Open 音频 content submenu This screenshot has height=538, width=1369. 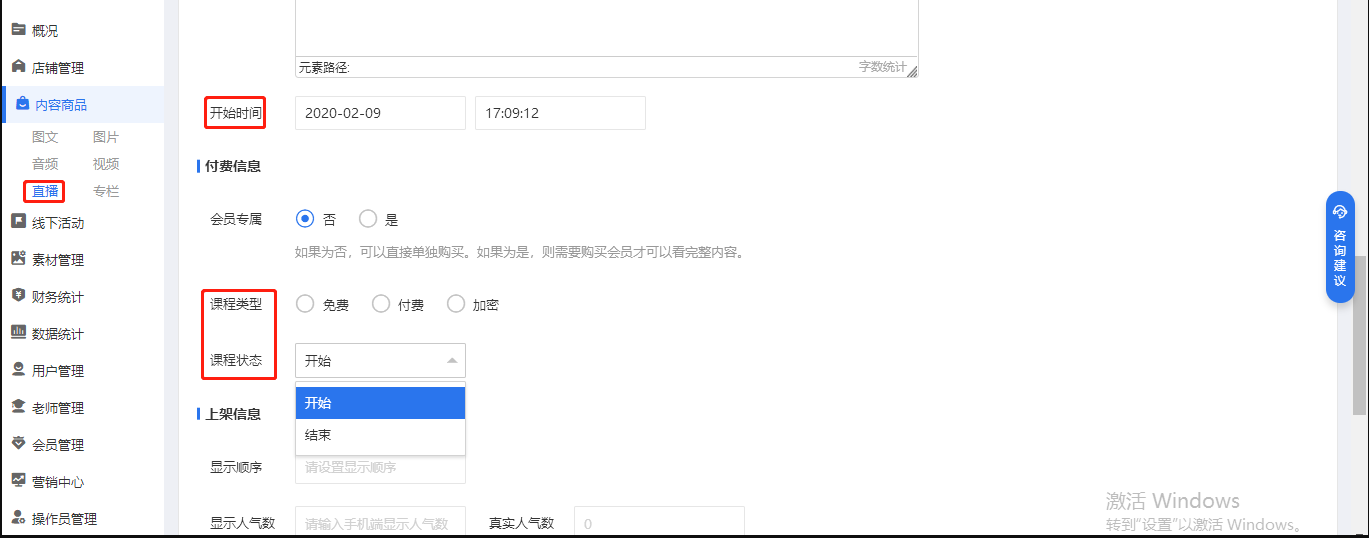tap(45, 164)
